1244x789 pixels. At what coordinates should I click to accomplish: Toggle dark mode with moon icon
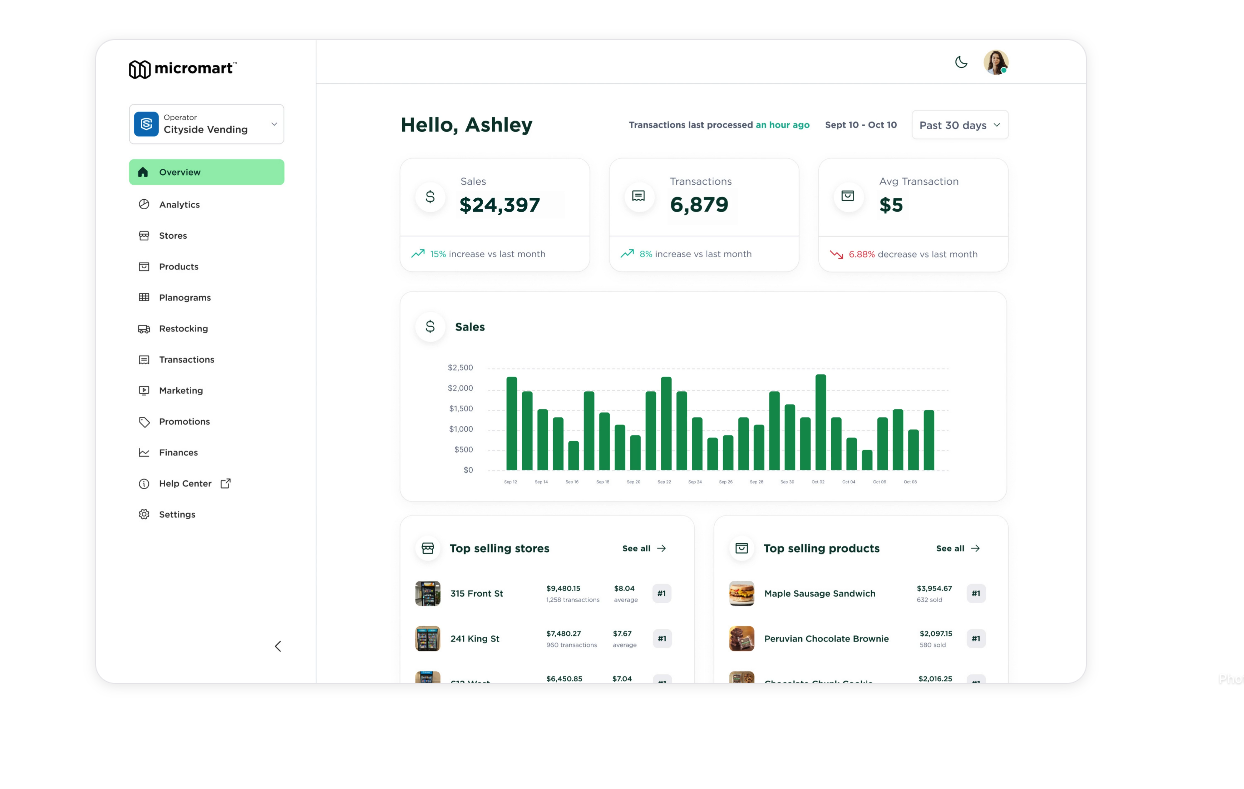click(961, 62)
